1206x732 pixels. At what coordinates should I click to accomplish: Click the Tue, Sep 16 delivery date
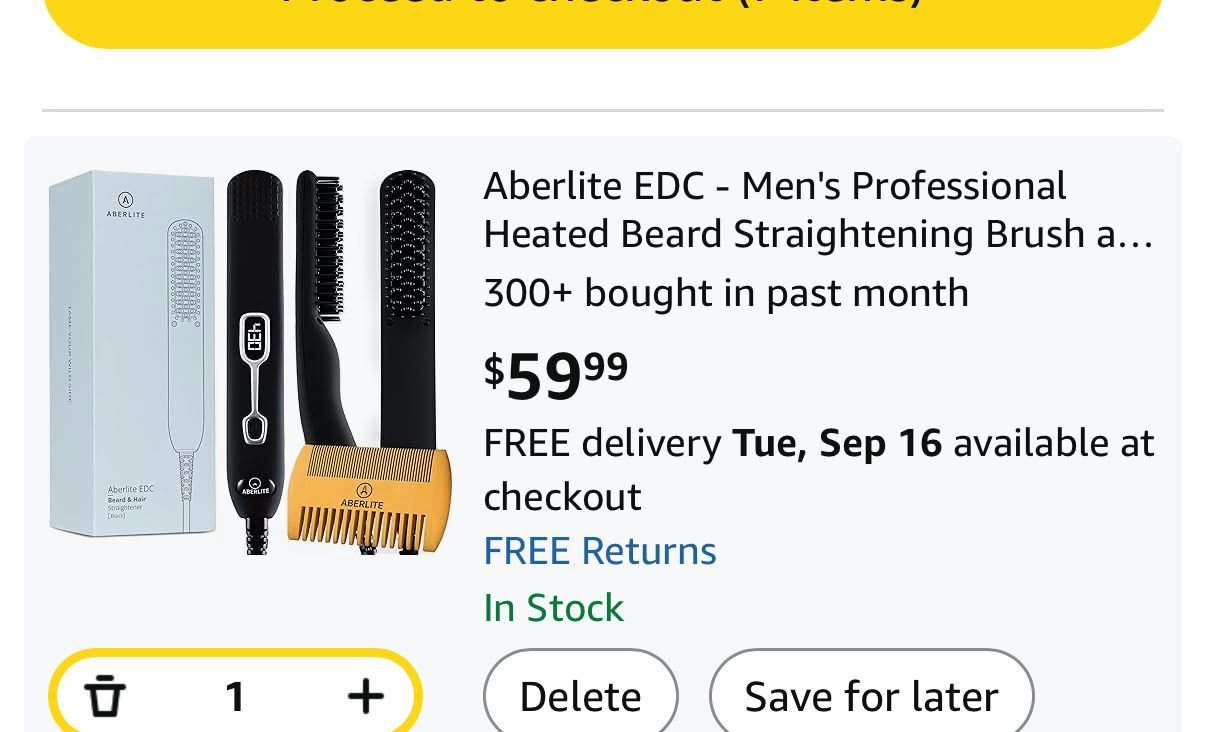(837, 443)
